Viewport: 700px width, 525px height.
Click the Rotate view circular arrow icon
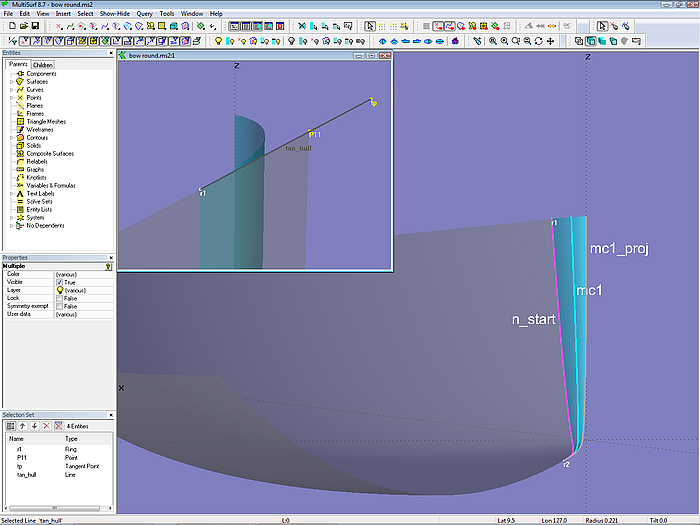pyautogui.click(x=539, y=41)
